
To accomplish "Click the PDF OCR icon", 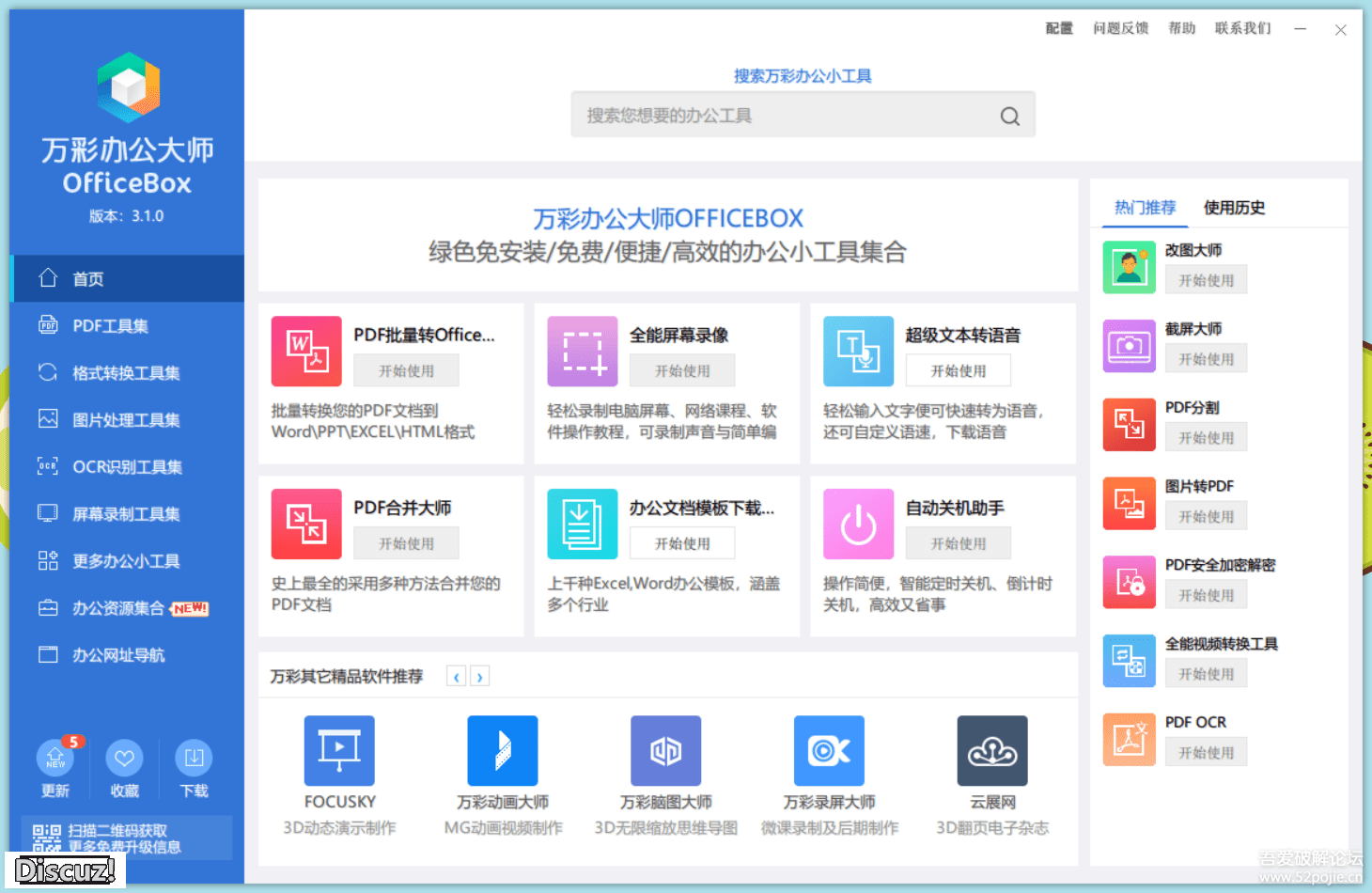I will (x=1130, y=740).
